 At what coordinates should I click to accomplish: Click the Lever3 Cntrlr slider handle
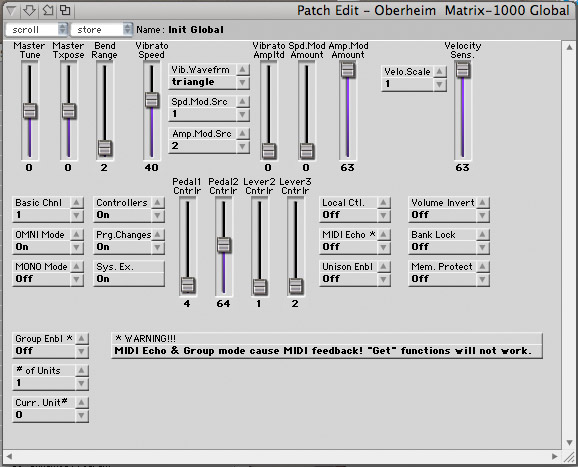pos(296,286)
